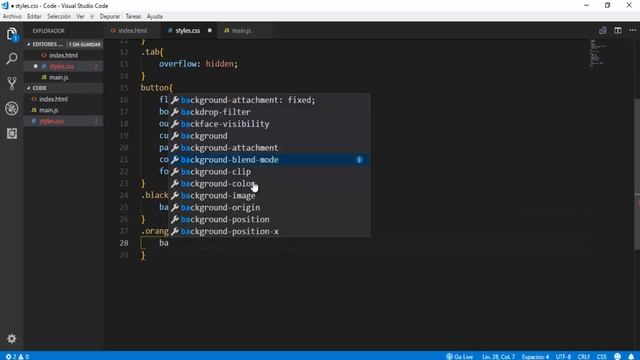Open index.html in open editors list
Image resolution: width=640 pixels, height=360 pixels.
tap(63, 55)
